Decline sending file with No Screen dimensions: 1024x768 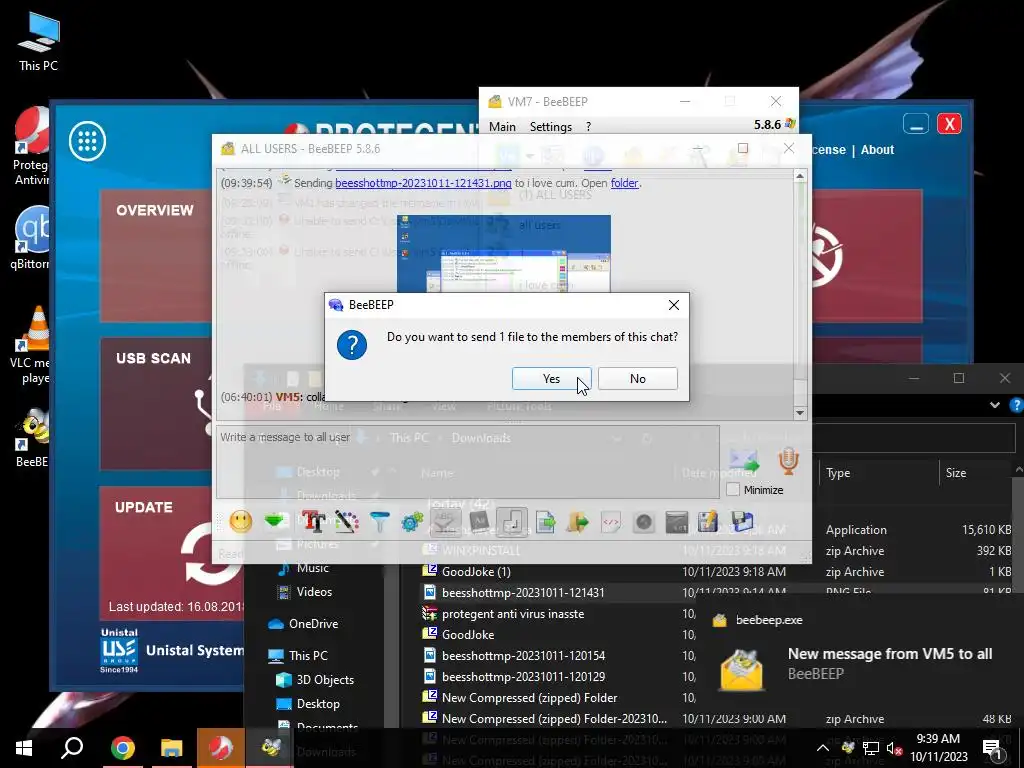[x=637, y=379]
